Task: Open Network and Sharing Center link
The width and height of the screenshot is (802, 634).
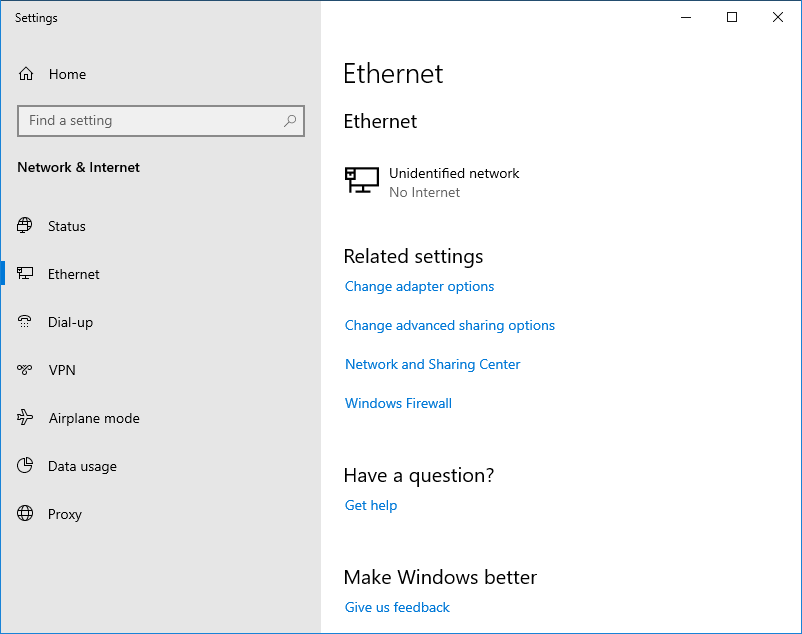Action: [x=432, y=364]
